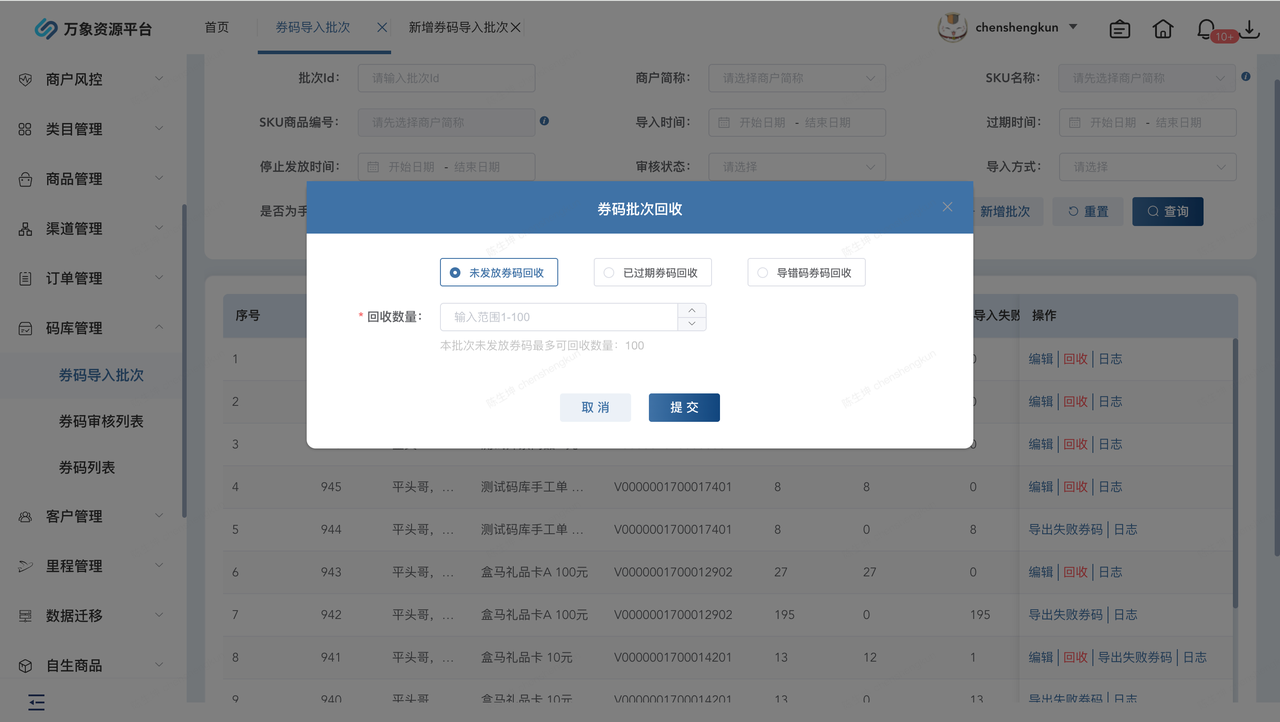Close the 新增券码导入批次 tab
This screenshot has height=722, width=1280.
click(516, 28)
